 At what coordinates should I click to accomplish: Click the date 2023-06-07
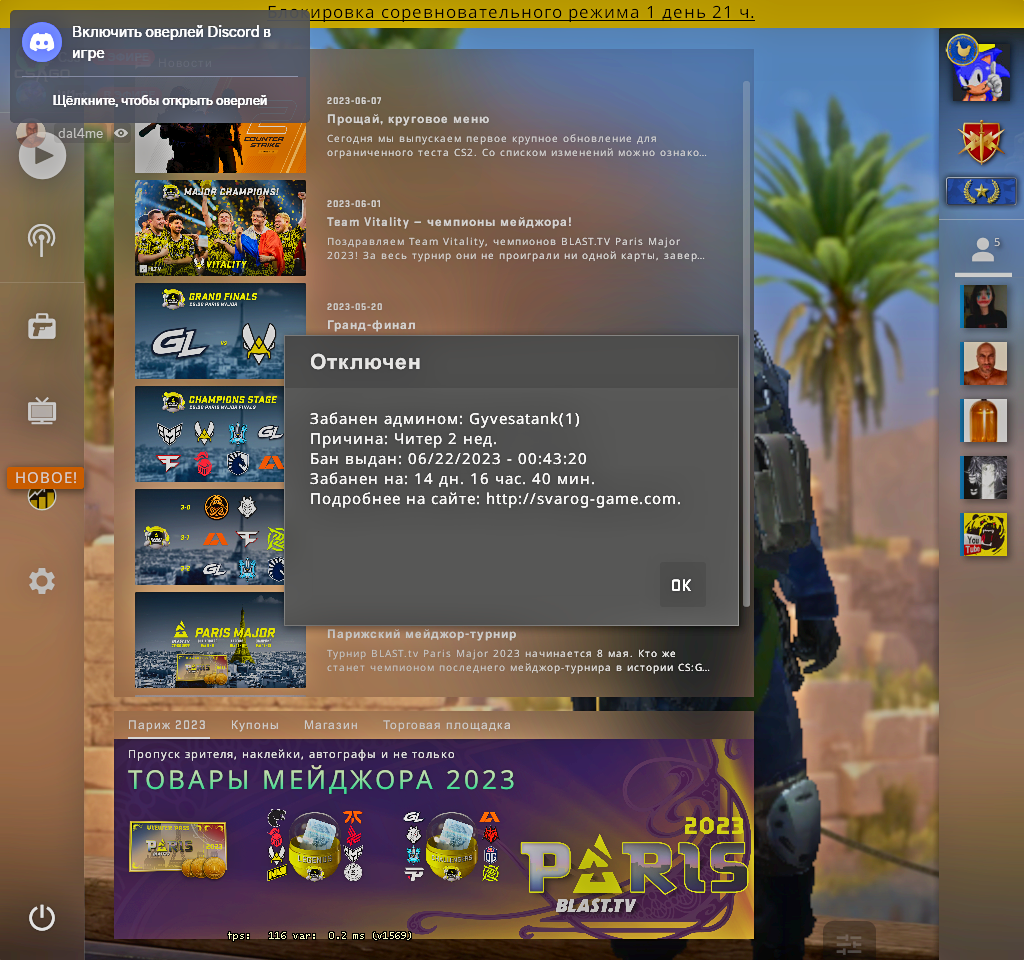point(354,101)
